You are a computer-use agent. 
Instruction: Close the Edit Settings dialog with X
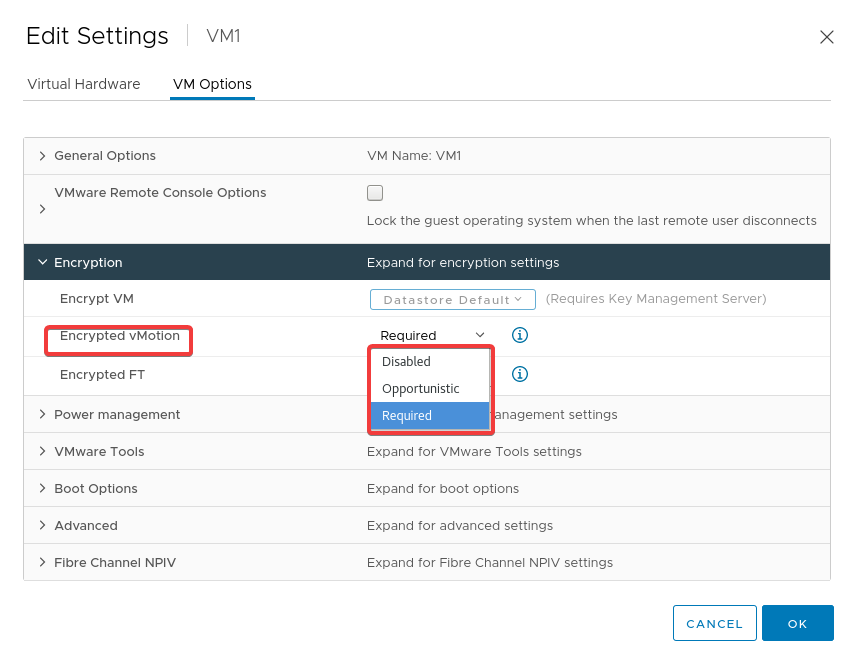826,37
